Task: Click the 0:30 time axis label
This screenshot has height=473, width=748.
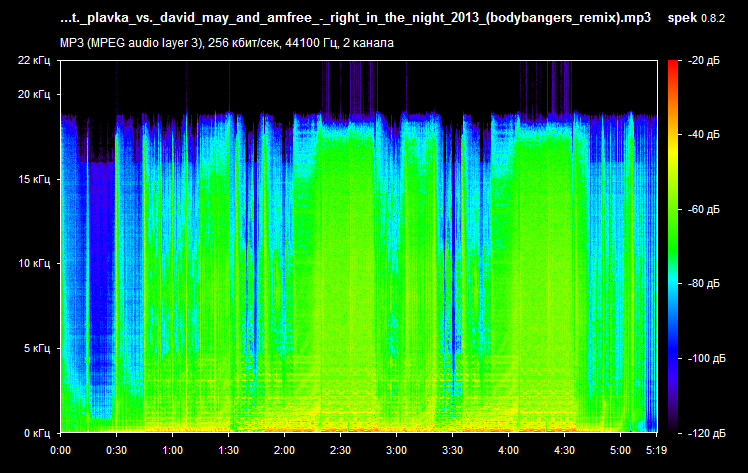Action: click(x=116, y=450)
